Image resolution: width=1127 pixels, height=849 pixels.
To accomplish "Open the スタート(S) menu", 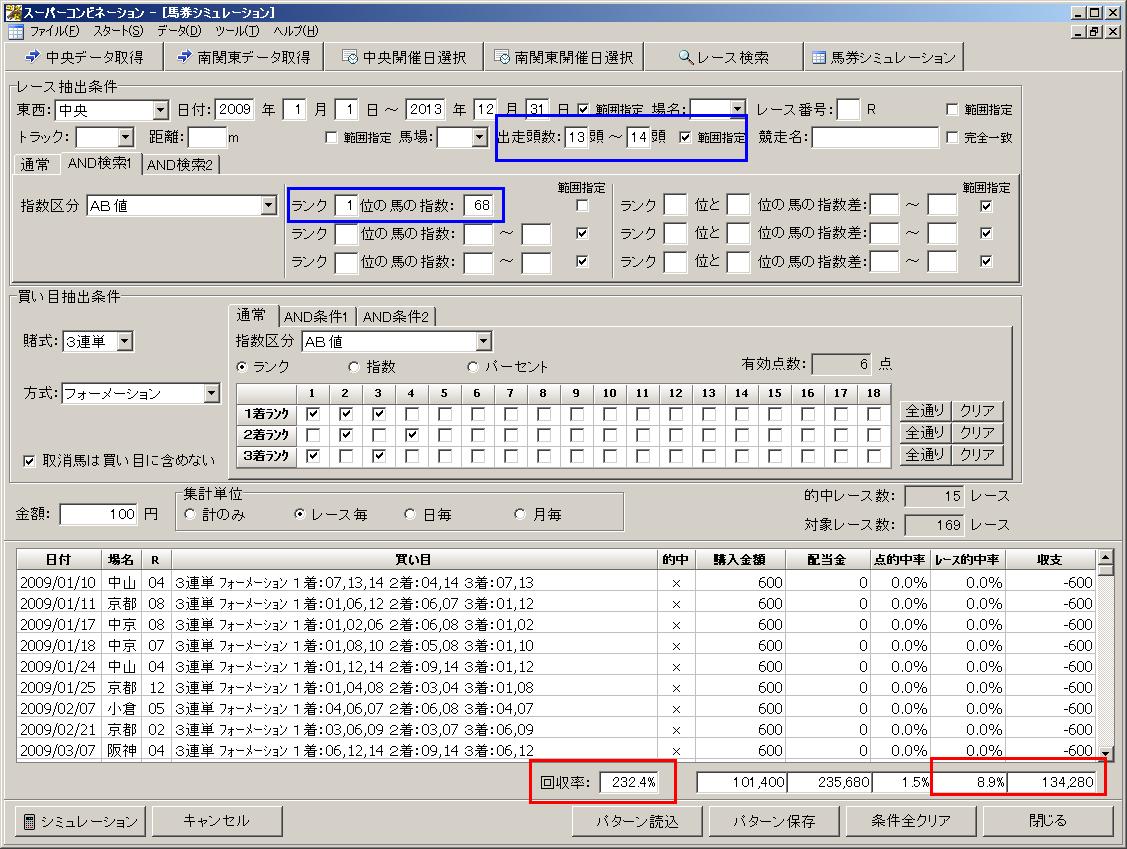I will tap(118, 31).
